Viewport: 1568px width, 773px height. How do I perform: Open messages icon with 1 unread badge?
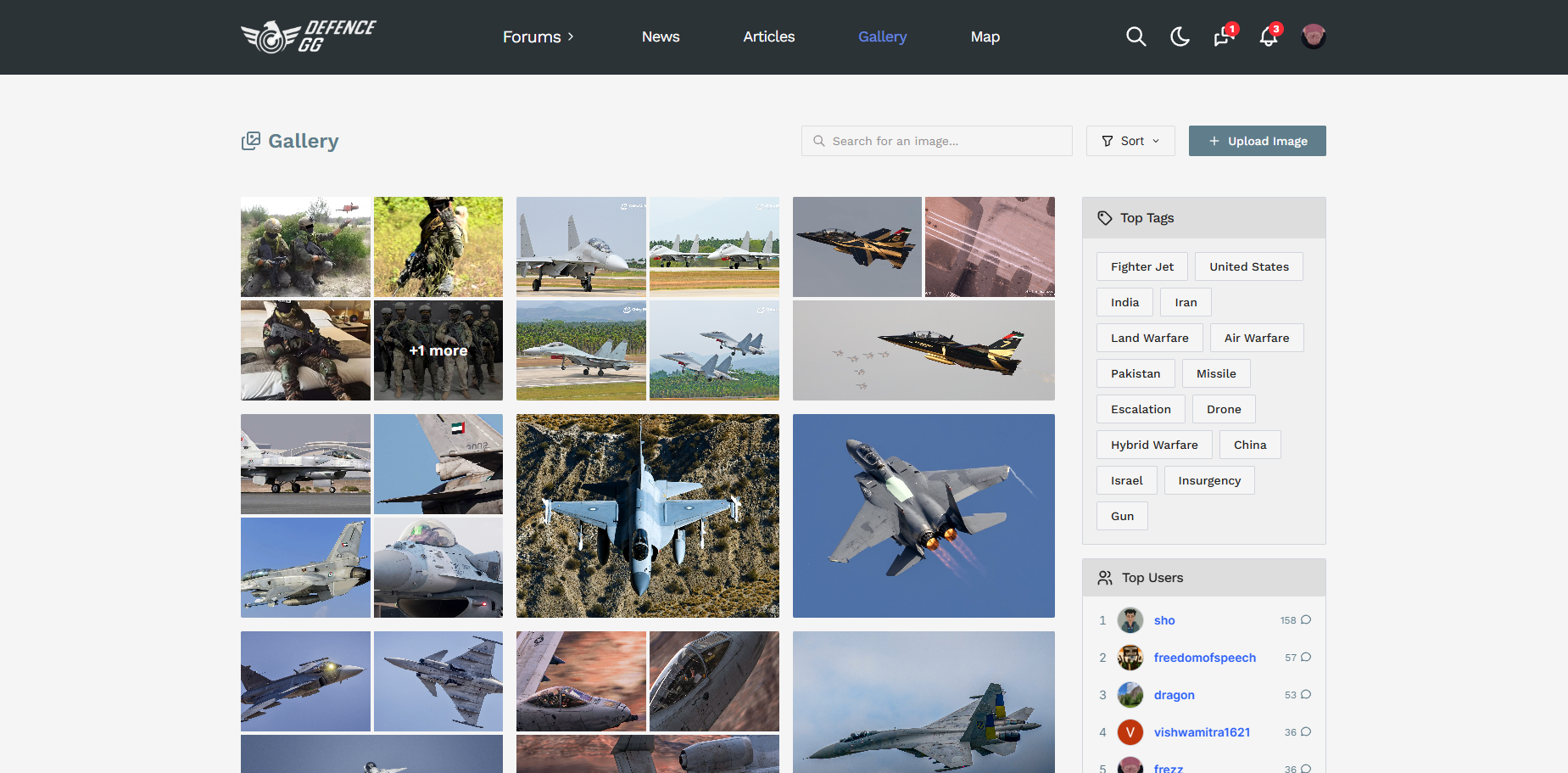1224,36
